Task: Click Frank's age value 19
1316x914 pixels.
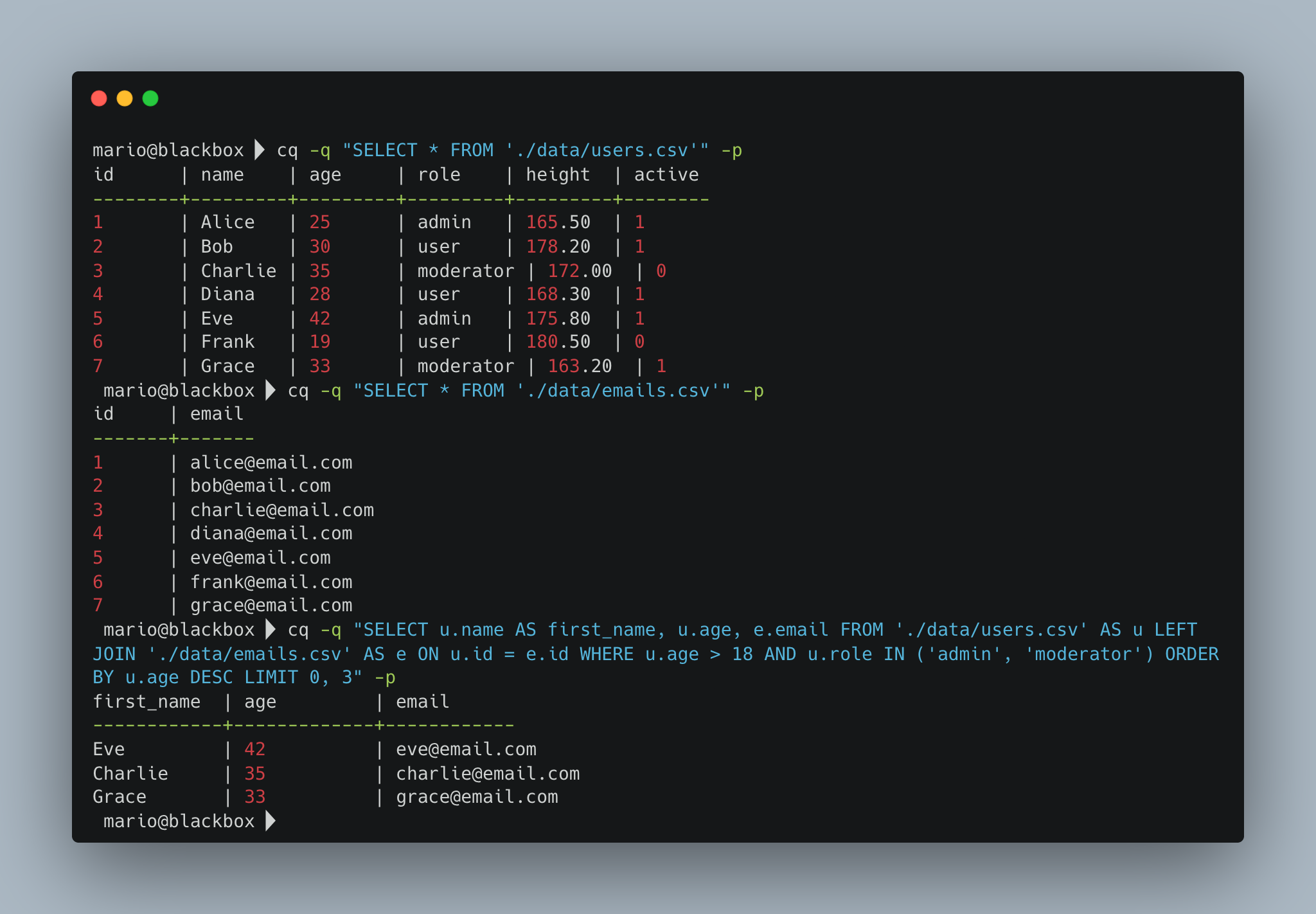Action: 319,341
